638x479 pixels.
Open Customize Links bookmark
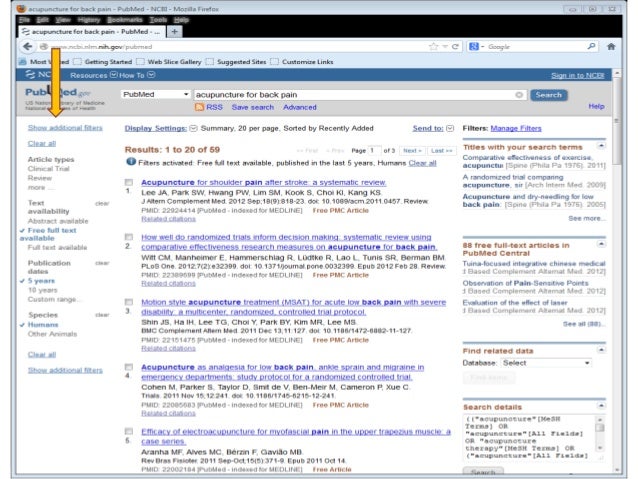coord(303,62)
